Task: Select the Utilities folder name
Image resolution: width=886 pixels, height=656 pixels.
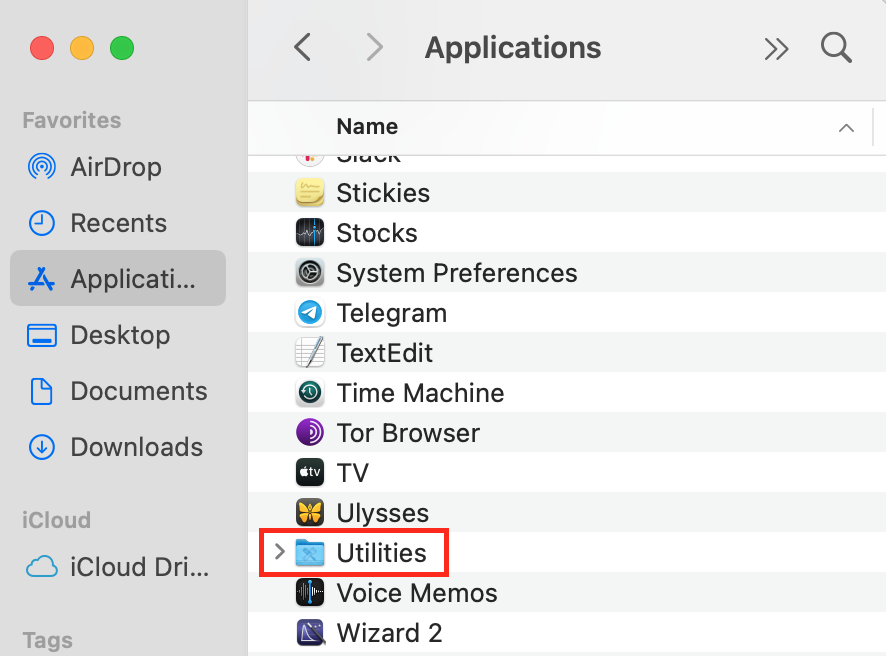Action: 381,553
